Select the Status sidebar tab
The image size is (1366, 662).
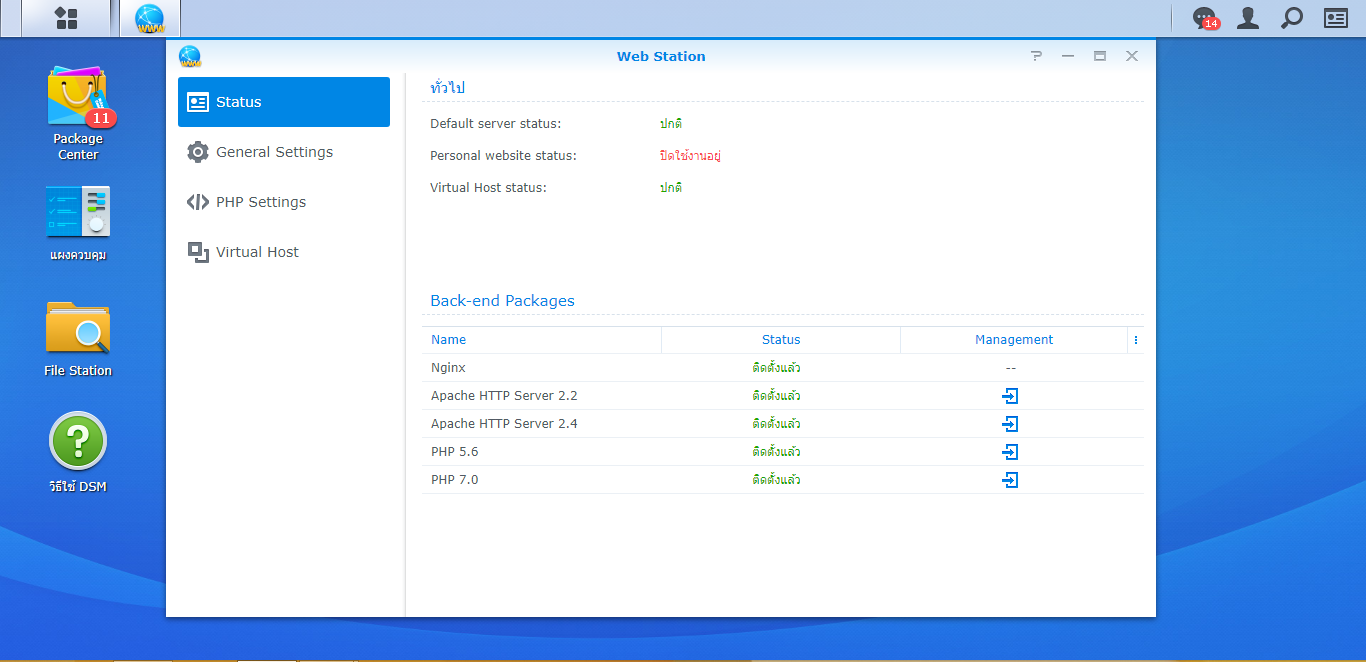point(284,102)
